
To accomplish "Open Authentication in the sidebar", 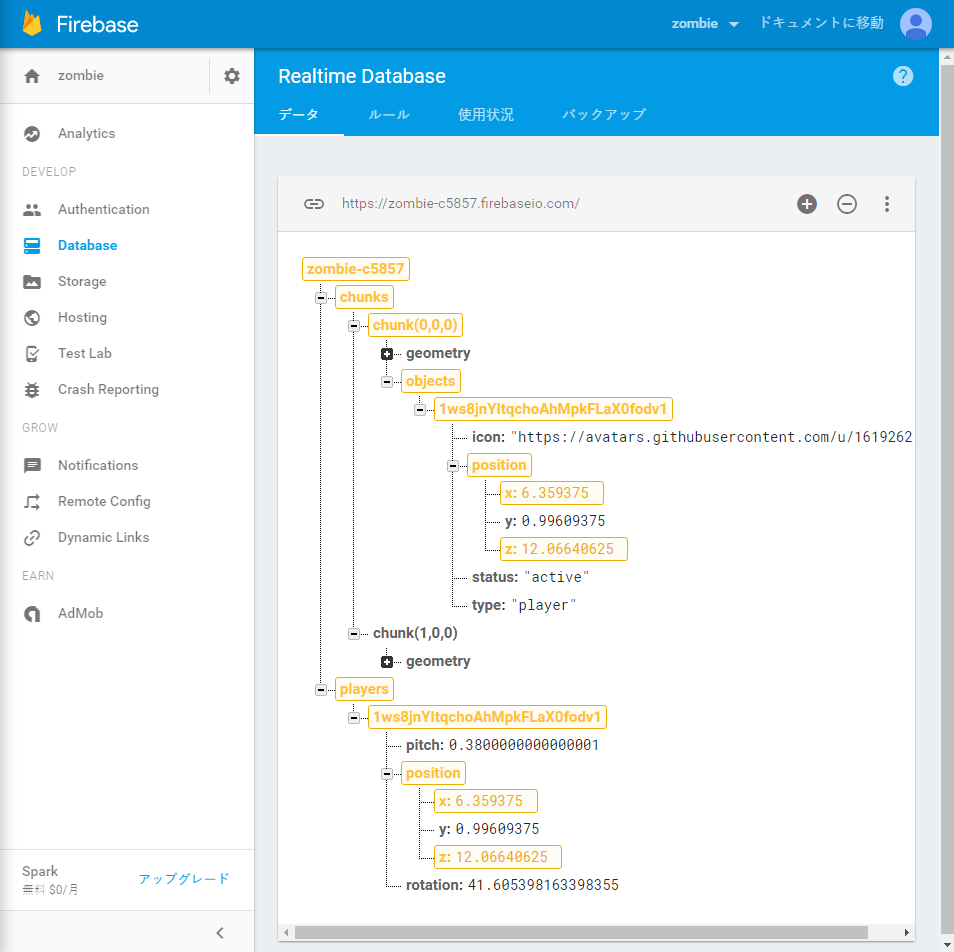I will click(103, 210).
